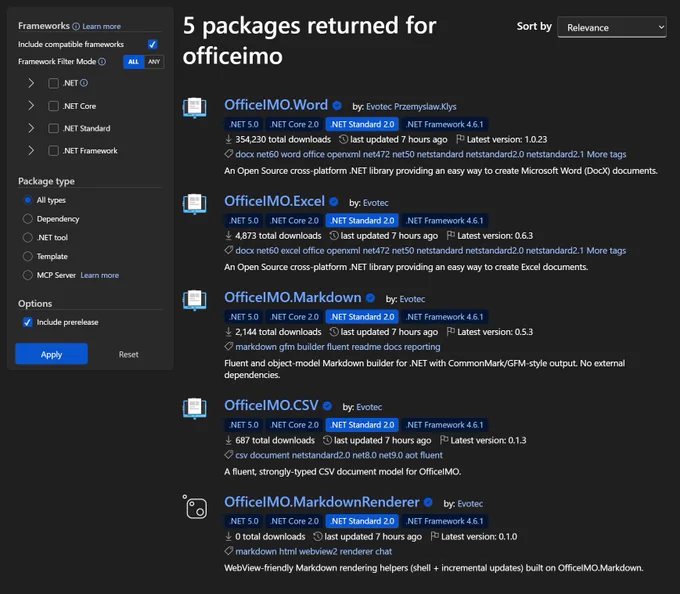Select the MCP Server package type
The width and height of the screenshot is (680, 594).
pos(28,275)
